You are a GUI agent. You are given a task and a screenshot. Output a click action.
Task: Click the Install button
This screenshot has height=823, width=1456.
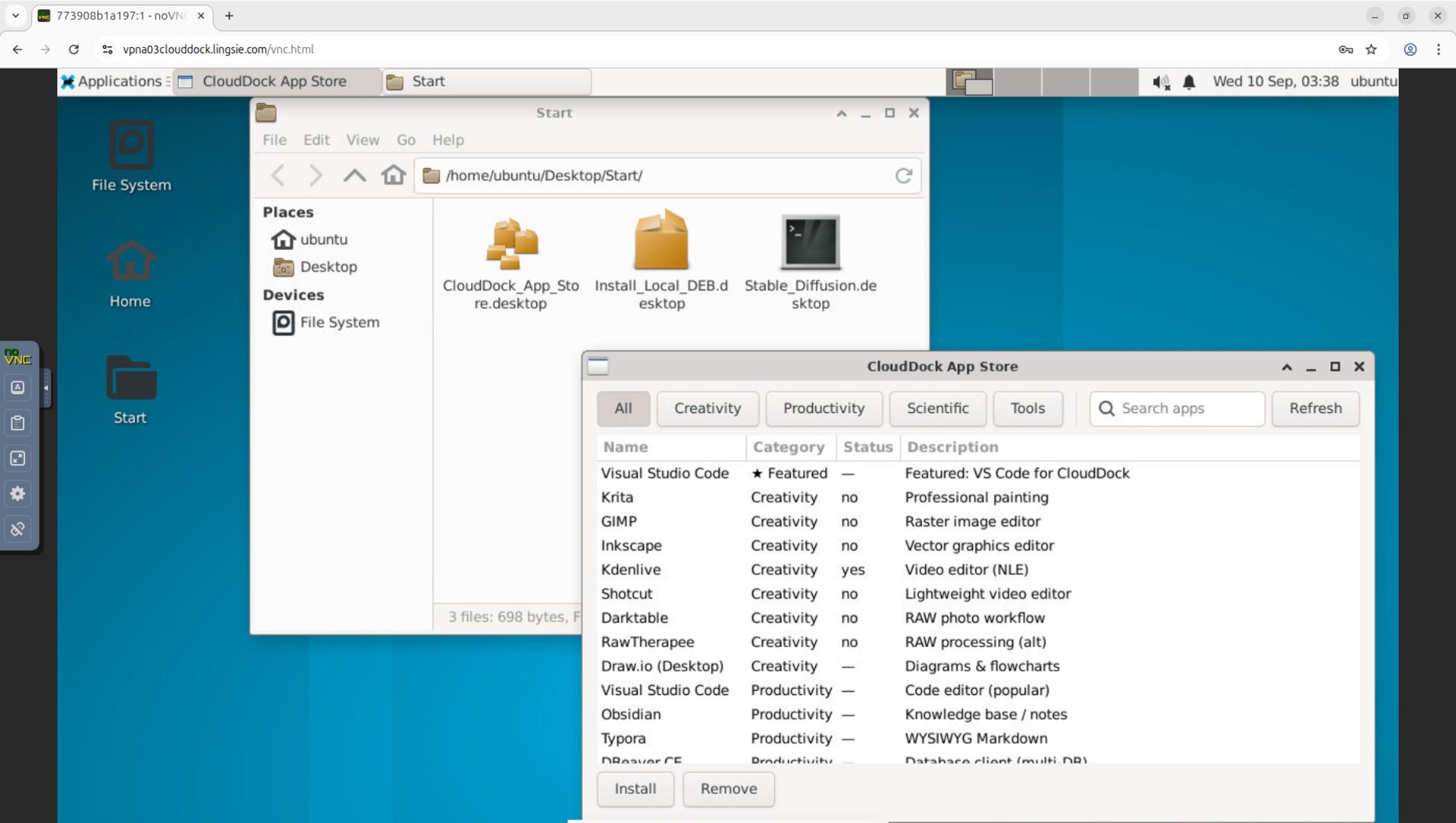pos(635,789)
